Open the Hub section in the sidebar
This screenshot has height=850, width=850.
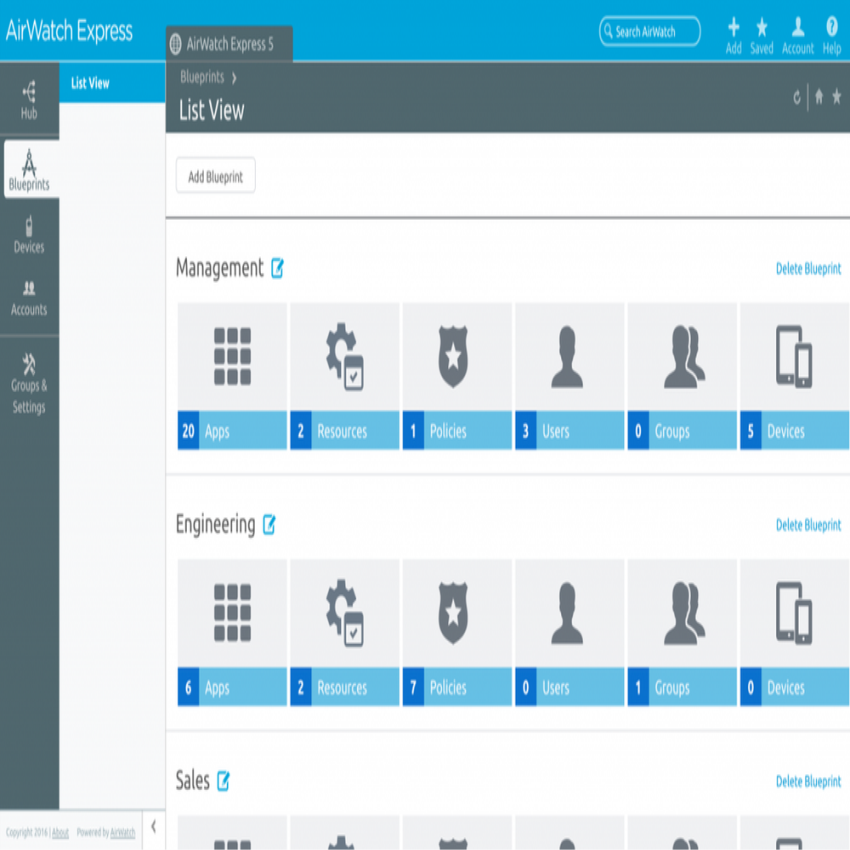[29, 95]
